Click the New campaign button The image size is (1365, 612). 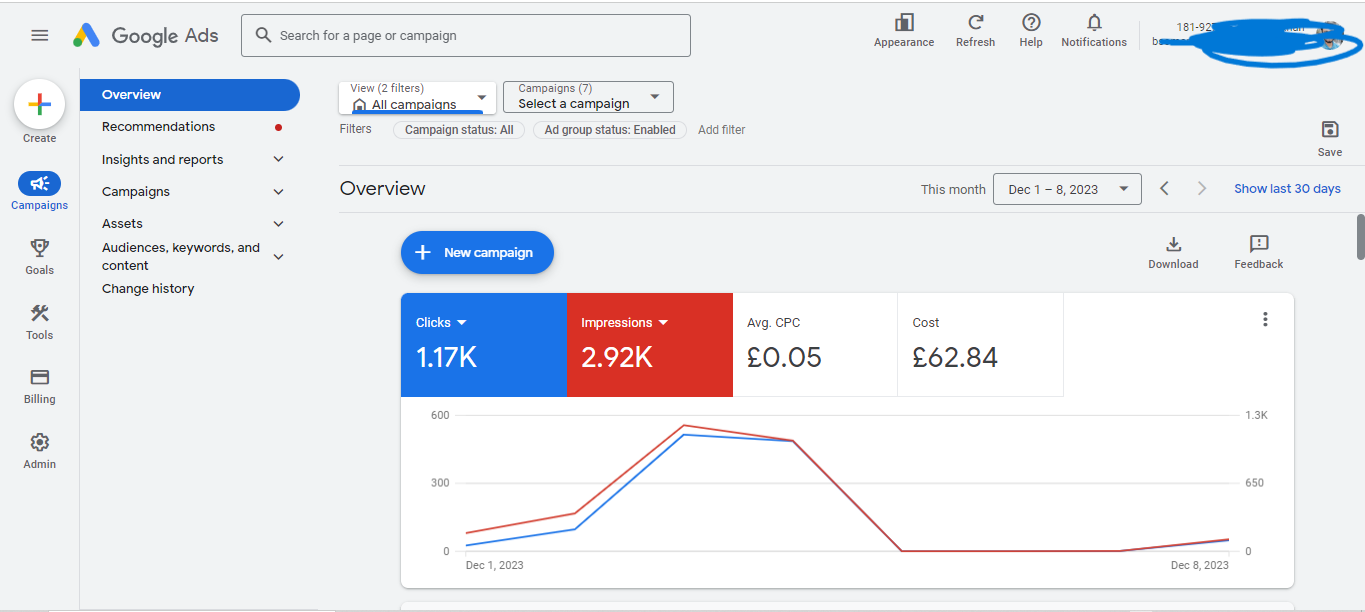click(477, 253)
